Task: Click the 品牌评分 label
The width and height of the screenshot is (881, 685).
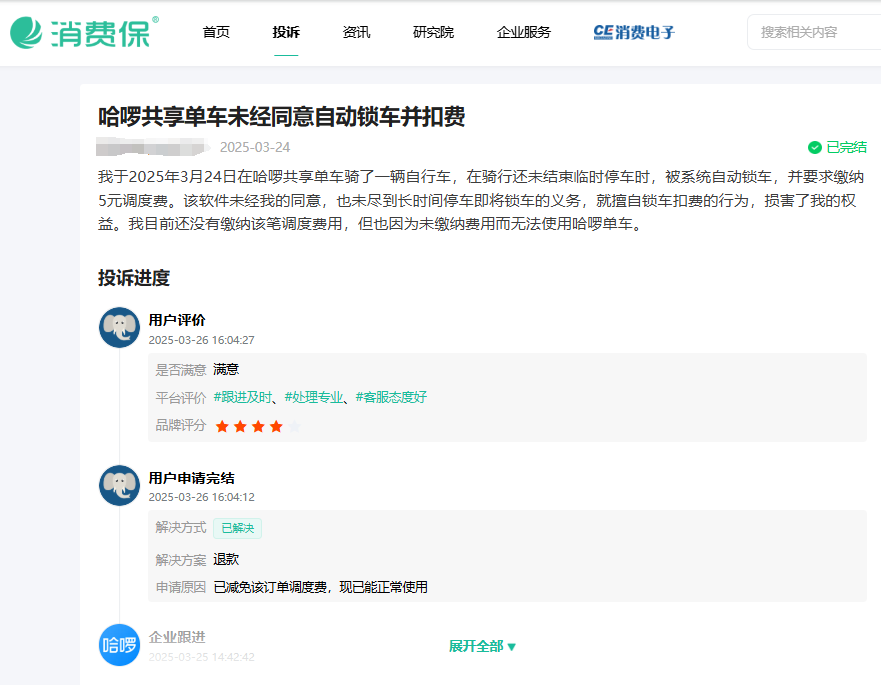Action: [180, 425]
